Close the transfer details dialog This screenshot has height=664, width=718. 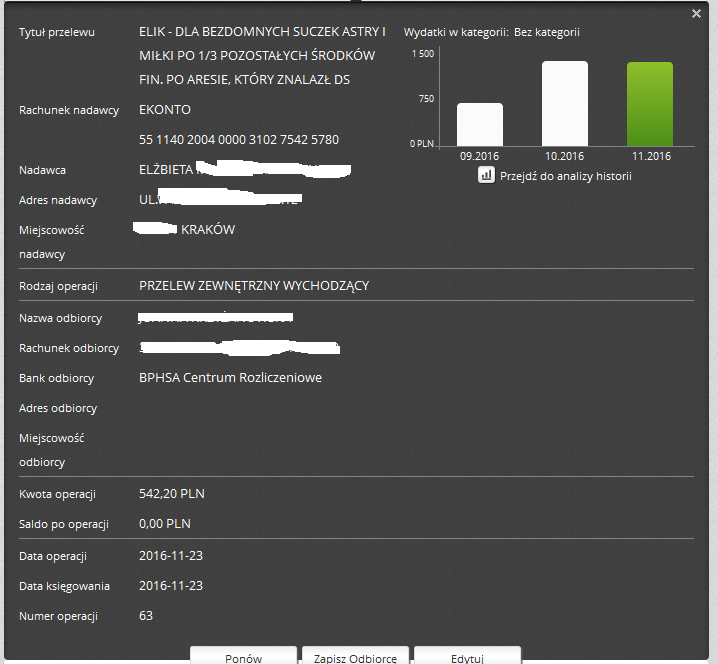tap(696, 14)
